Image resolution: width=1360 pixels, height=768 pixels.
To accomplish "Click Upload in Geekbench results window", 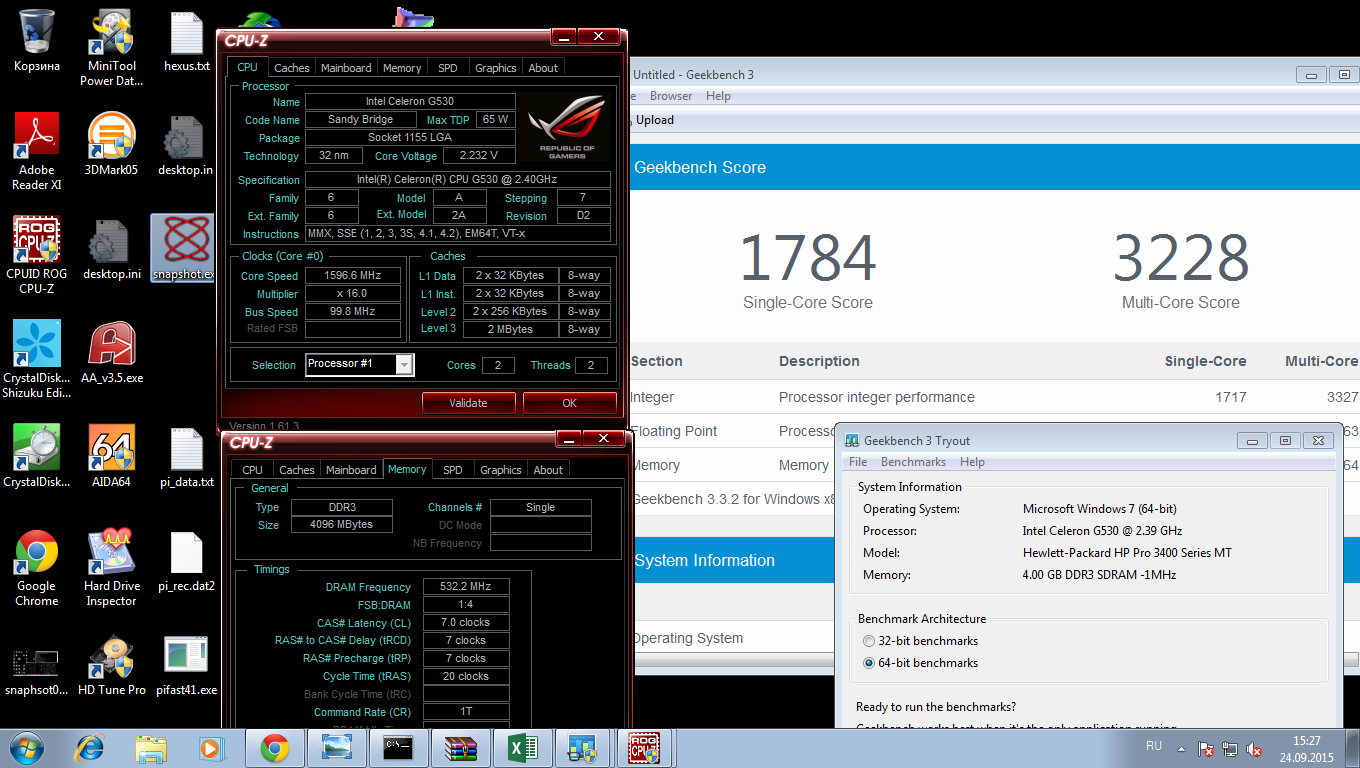I will pos(655,120).
